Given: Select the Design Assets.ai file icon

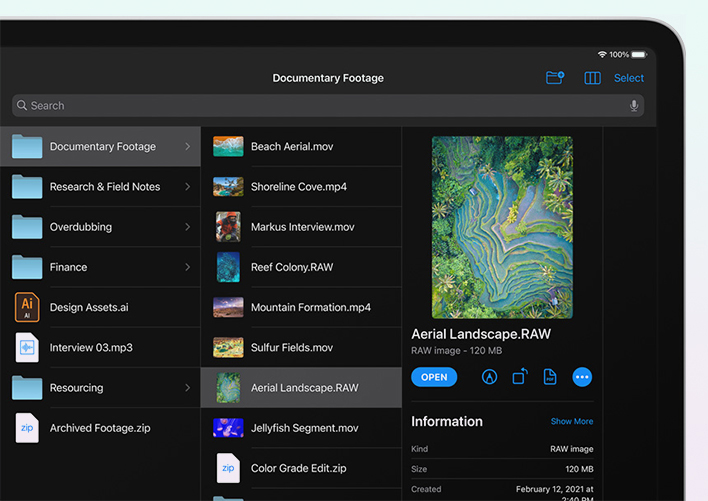Looking at the screenshot, I should click(27, 307).
